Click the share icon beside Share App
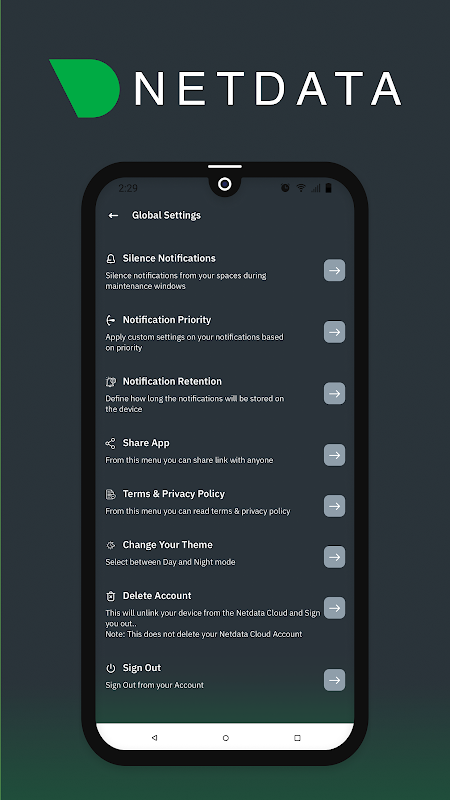The width and height of the screenshot is (450, 800). tap(110, 443)
